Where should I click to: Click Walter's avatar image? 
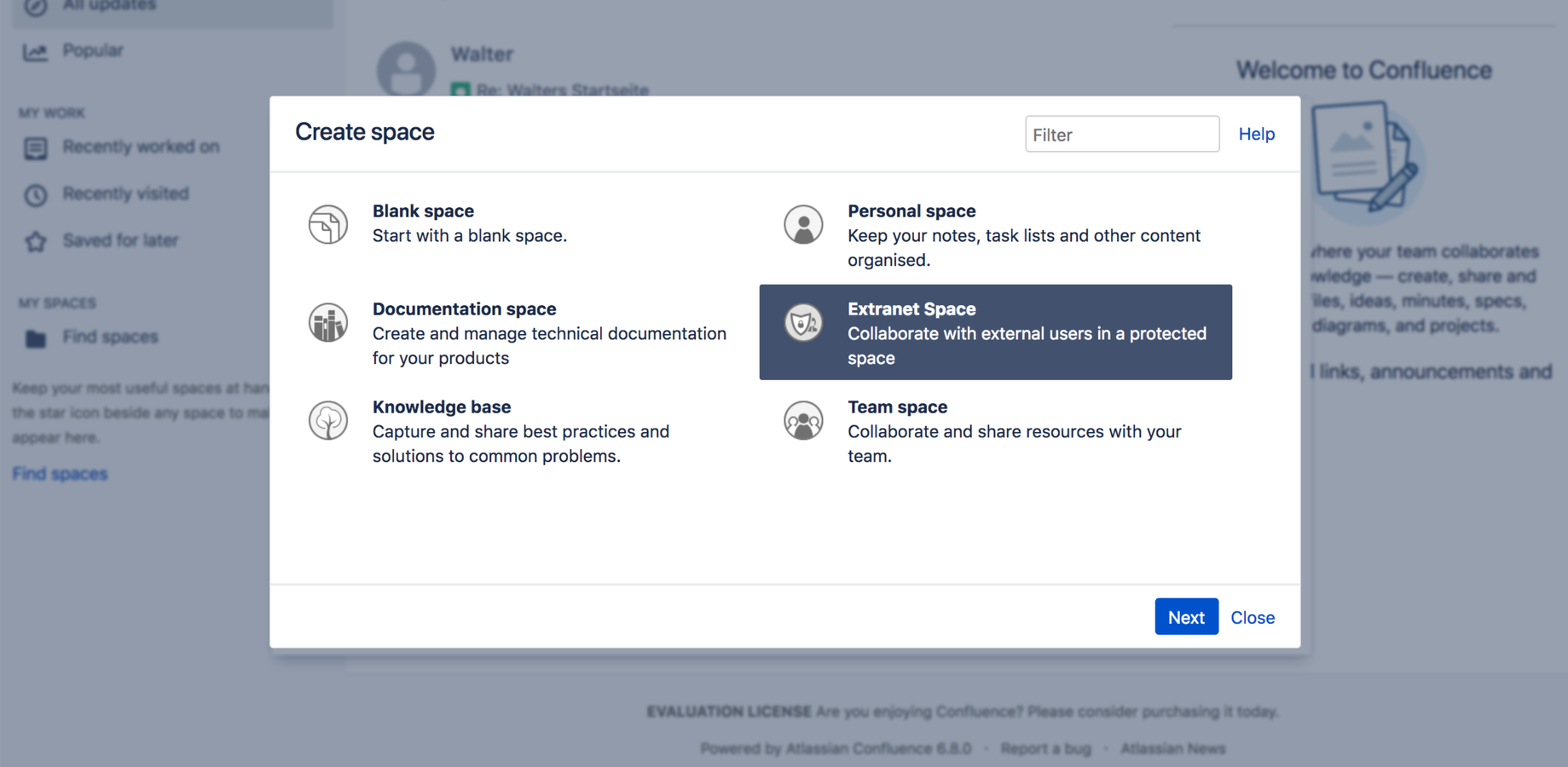[x=406, y=68]
